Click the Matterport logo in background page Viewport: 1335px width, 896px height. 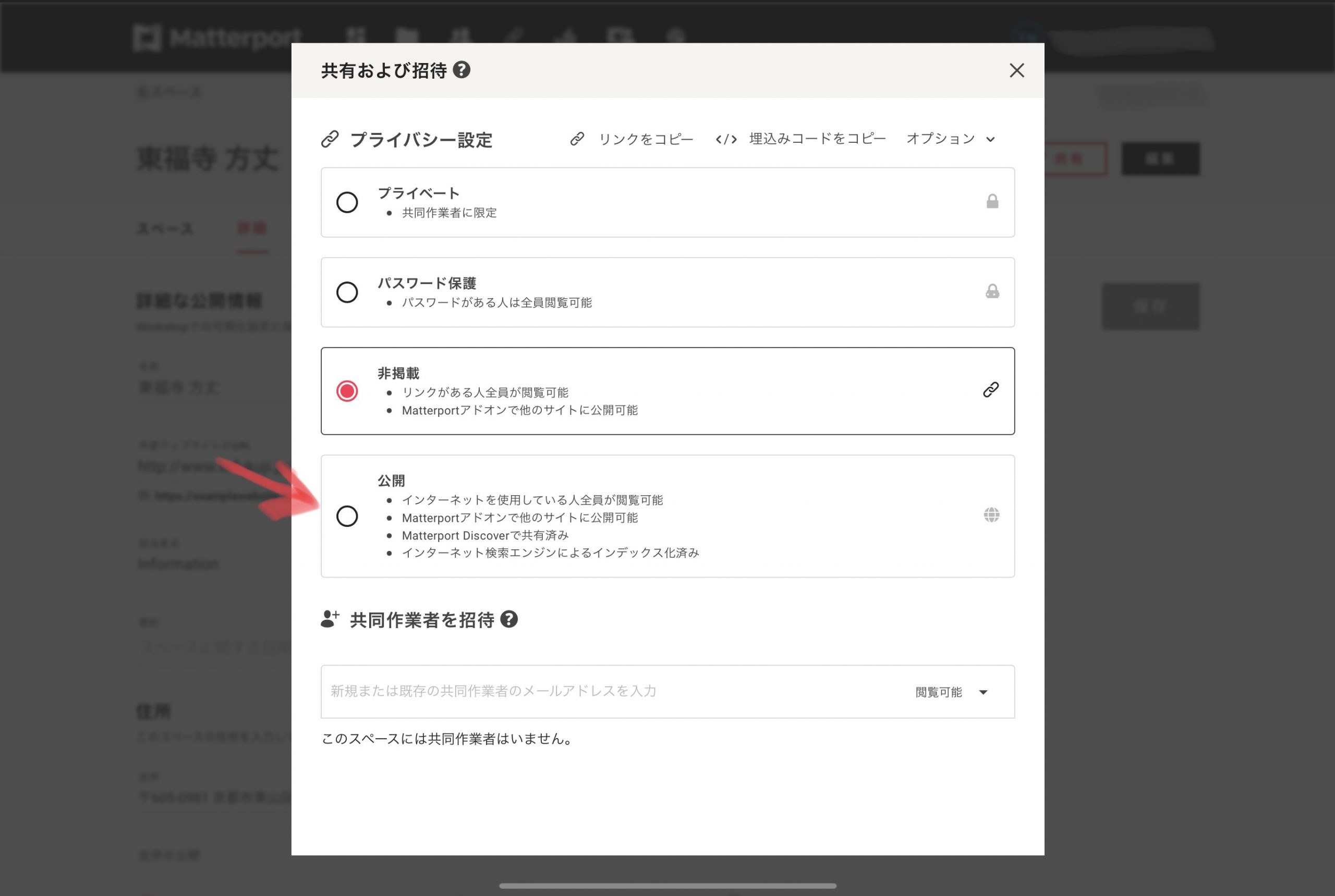coord(217,38)
